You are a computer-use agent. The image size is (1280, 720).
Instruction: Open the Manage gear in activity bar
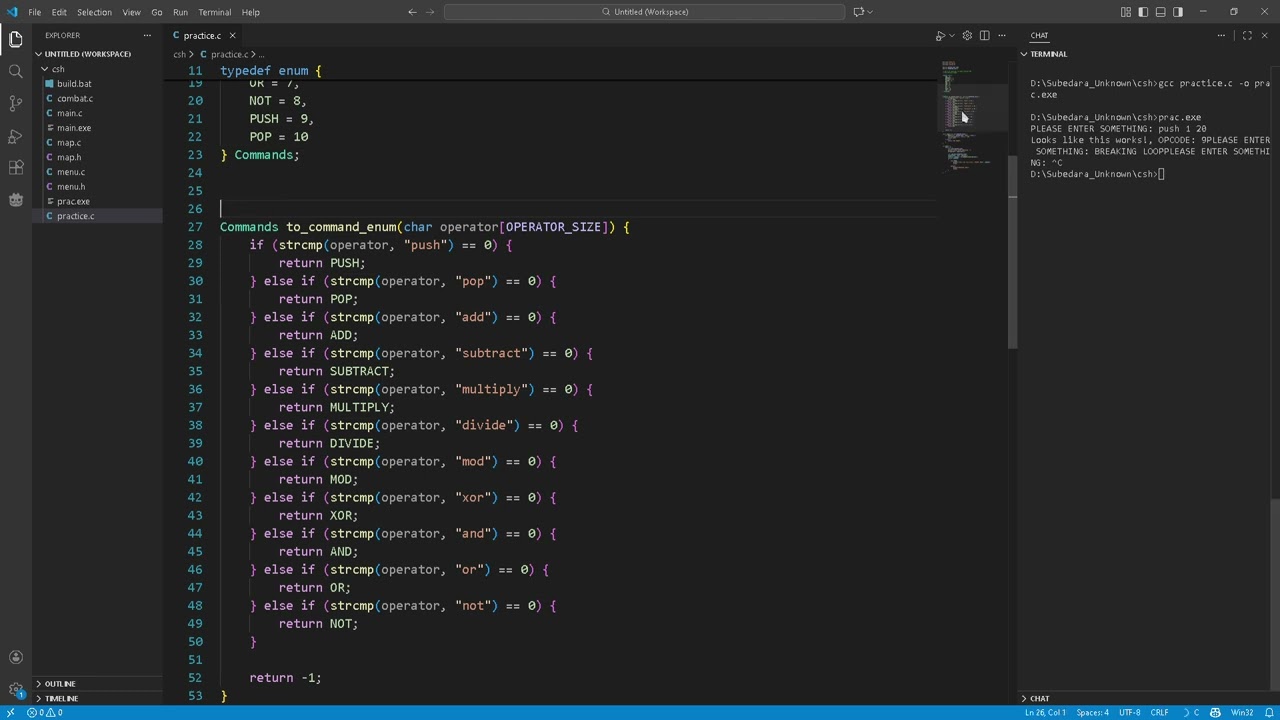pos(15,689)
